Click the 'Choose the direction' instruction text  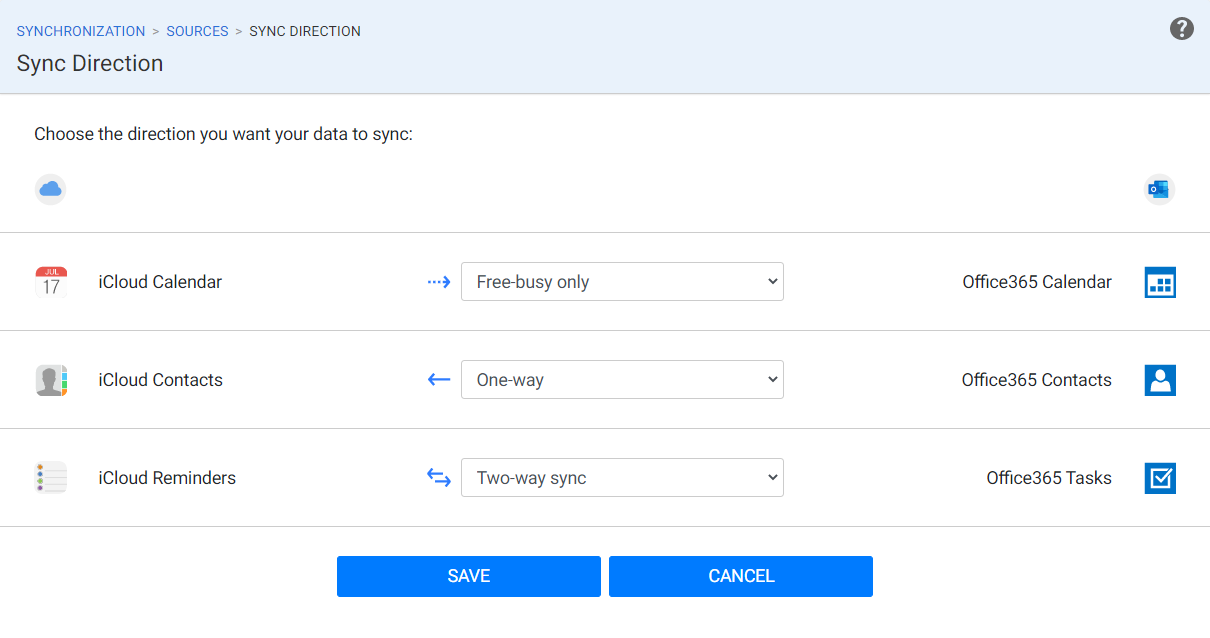coord(224,134)
